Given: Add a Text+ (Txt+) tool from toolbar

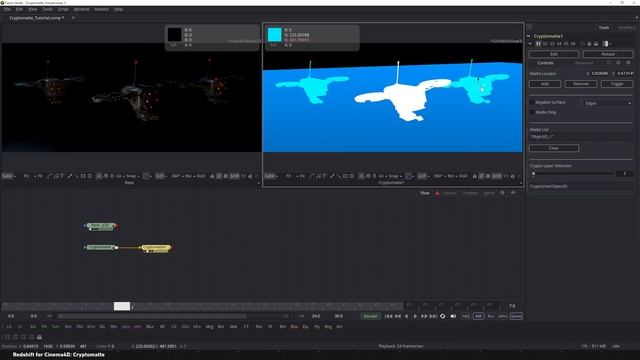Looking at the screenshot, I should [55, 327].
